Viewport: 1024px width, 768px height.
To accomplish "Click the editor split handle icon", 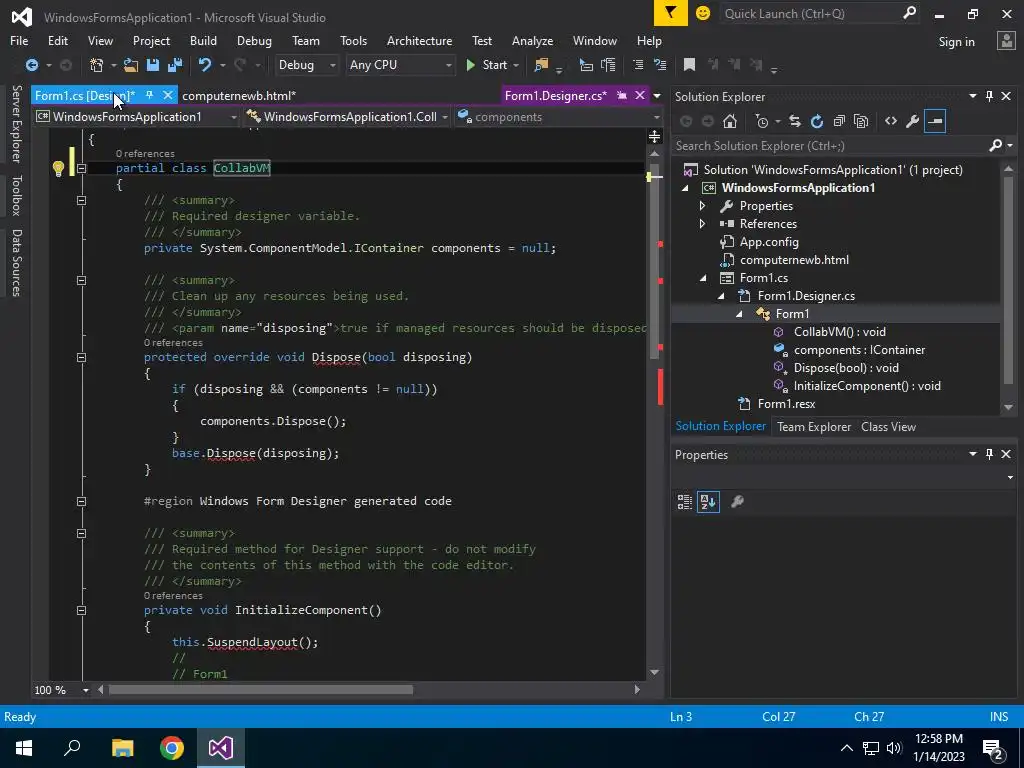I will coord(654,136).
